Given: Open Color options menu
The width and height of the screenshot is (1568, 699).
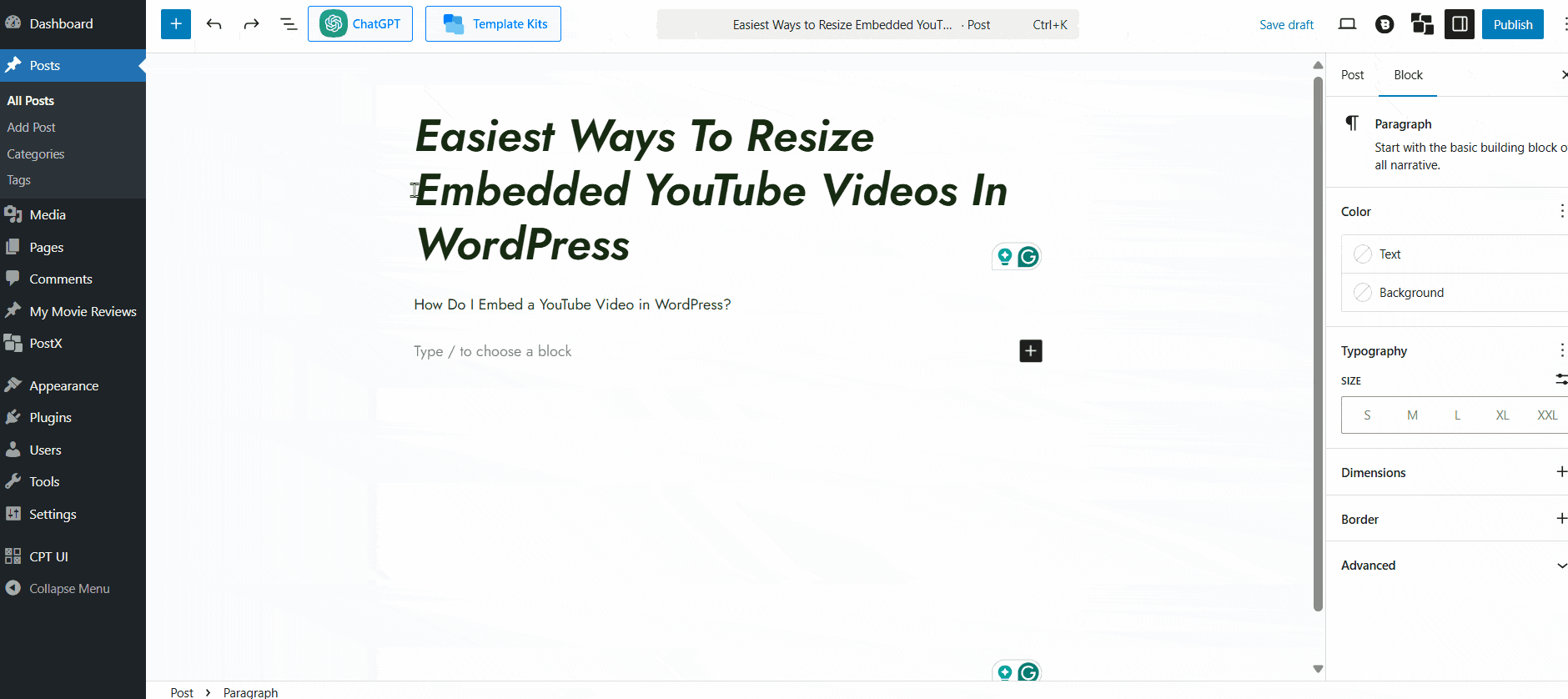Looking at the screenshot, I should click(1561, 211).
